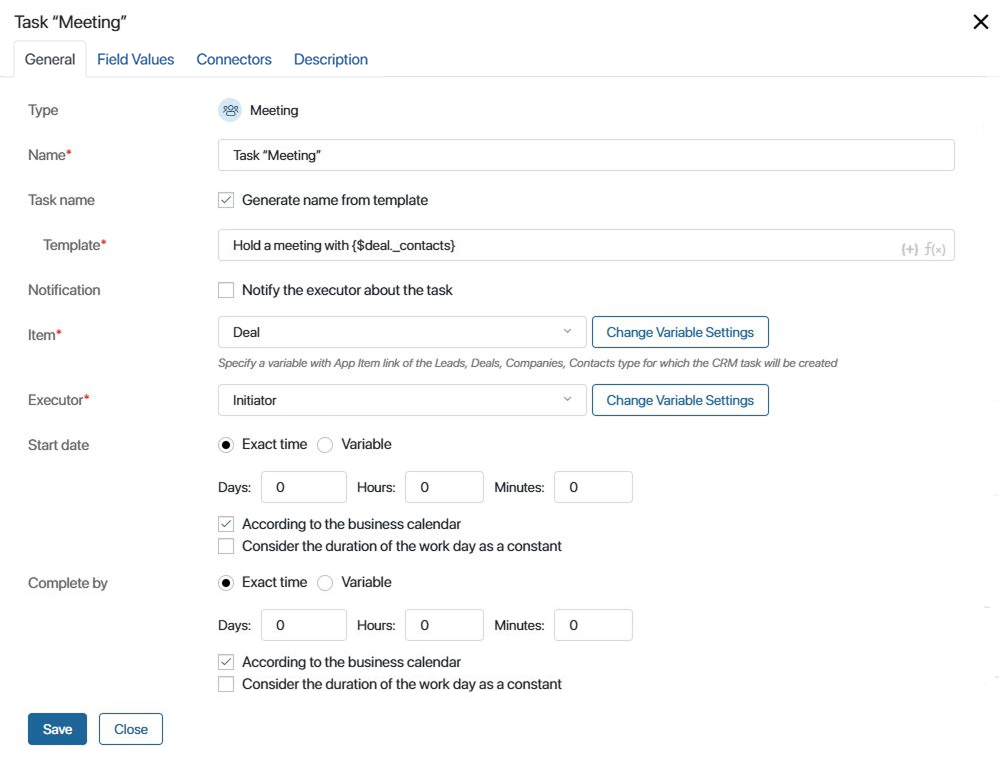Focus the Name input field

(x=586, y=155)
